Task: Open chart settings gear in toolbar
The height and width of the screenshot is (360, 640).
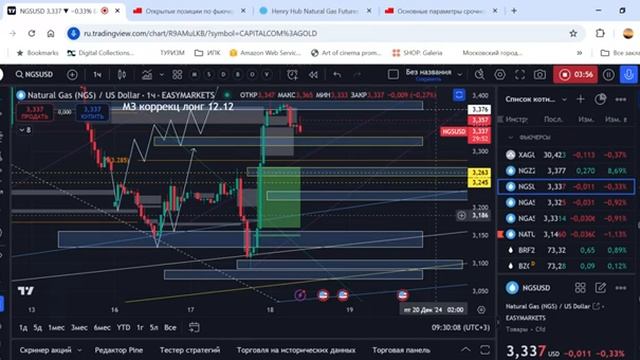Action: point(500,75)
